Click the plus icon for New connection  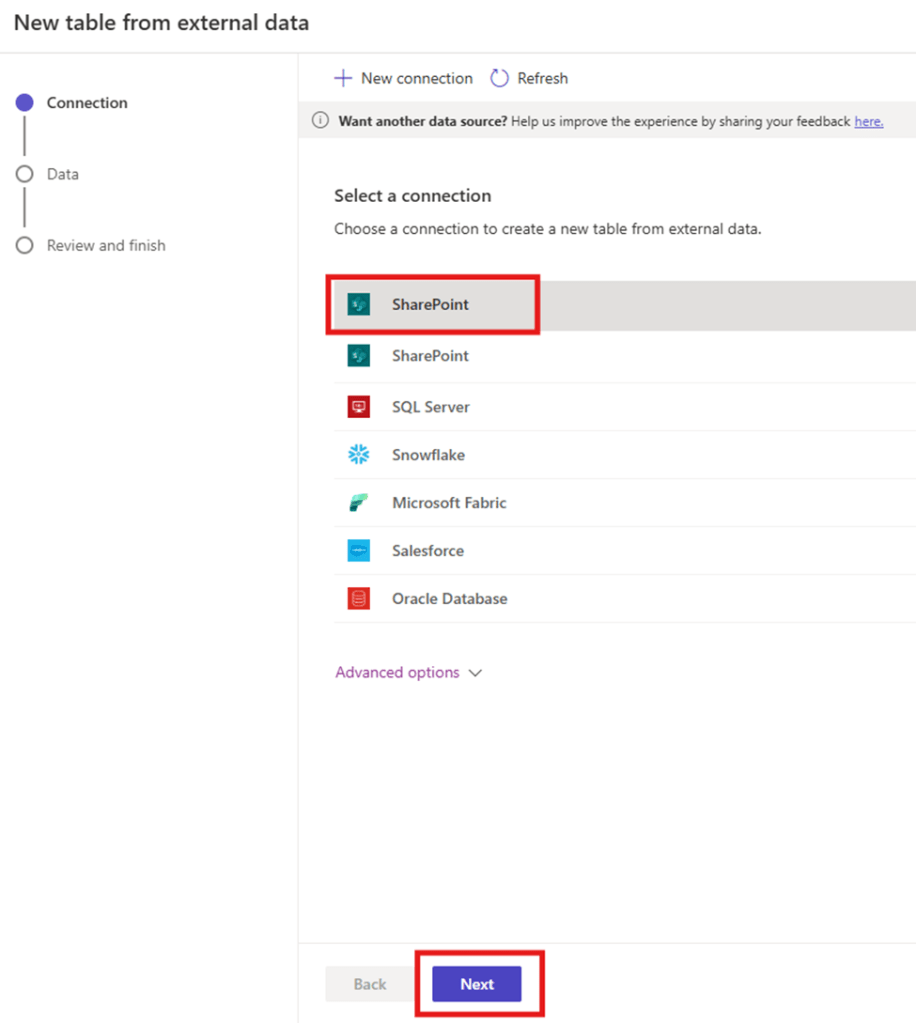pyautogui.click(x=343, y=78)
